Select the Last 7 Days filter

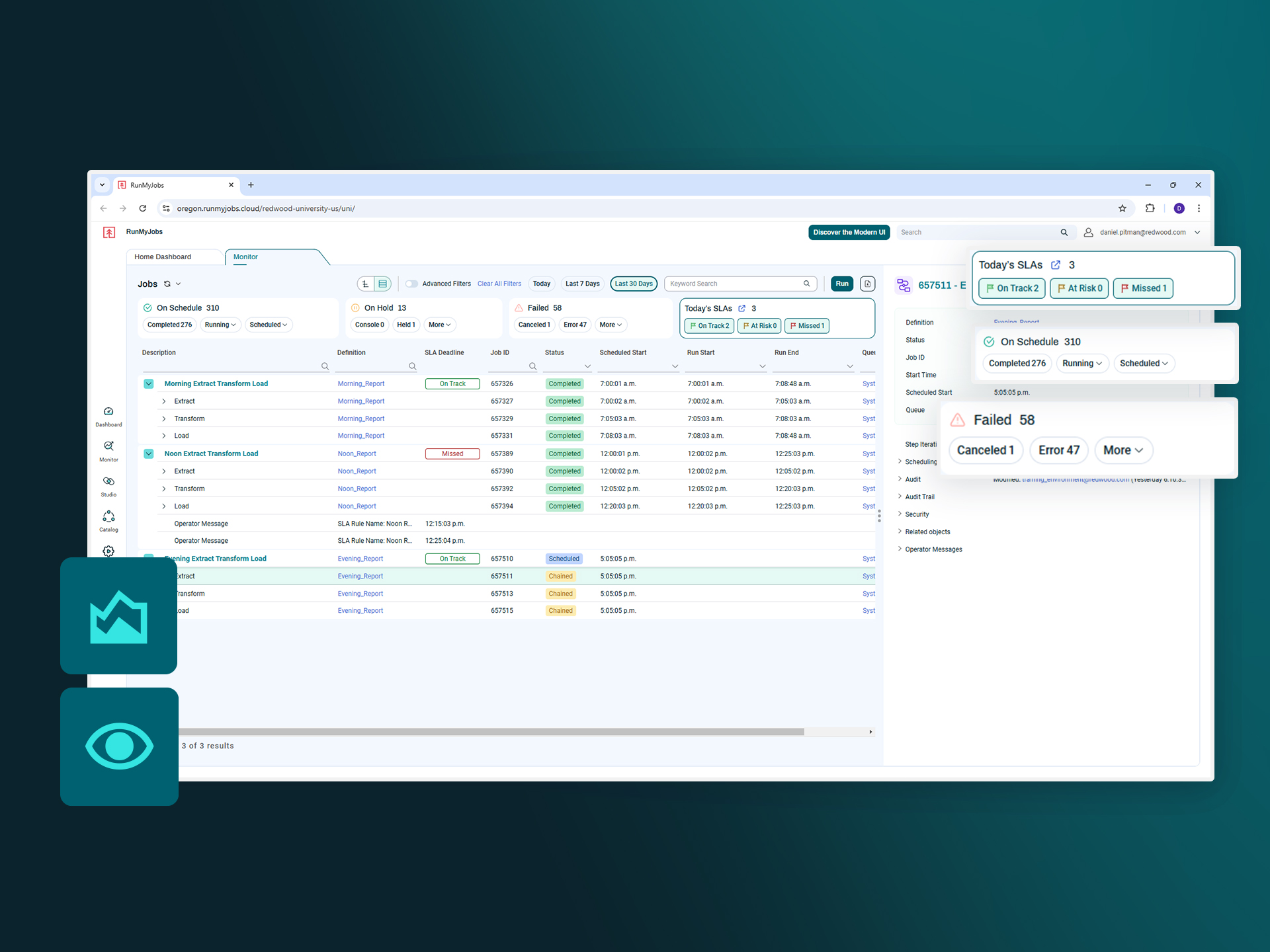click(x=582, y=284)
